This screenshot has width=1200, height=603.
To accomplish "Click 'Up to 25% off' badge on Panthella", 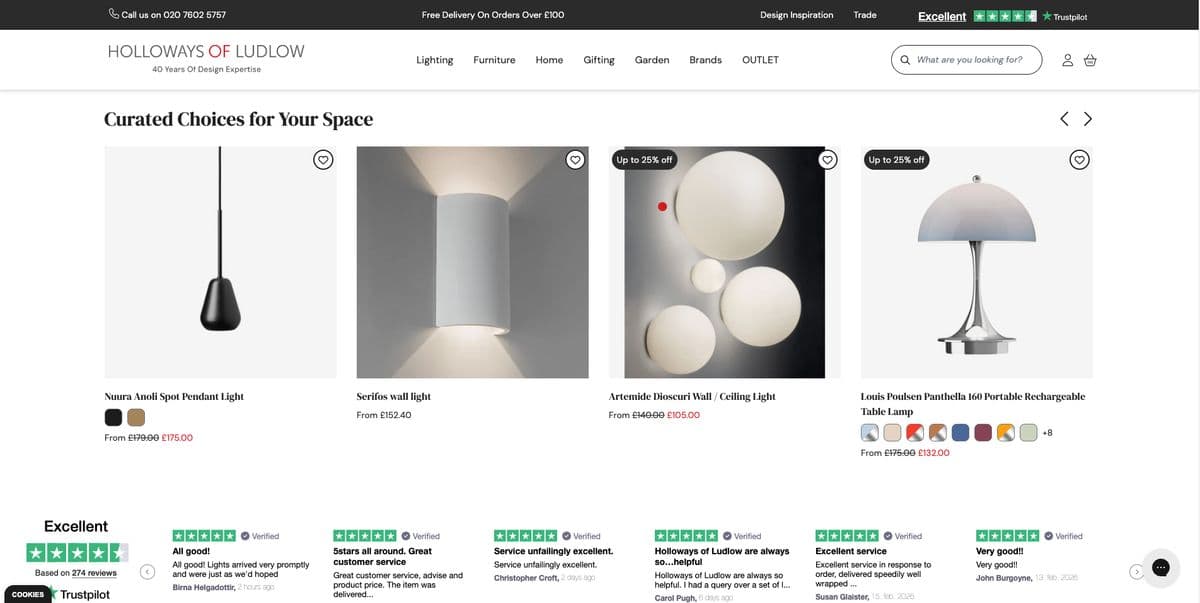I will pyautogui.click(x=896, y=160).
